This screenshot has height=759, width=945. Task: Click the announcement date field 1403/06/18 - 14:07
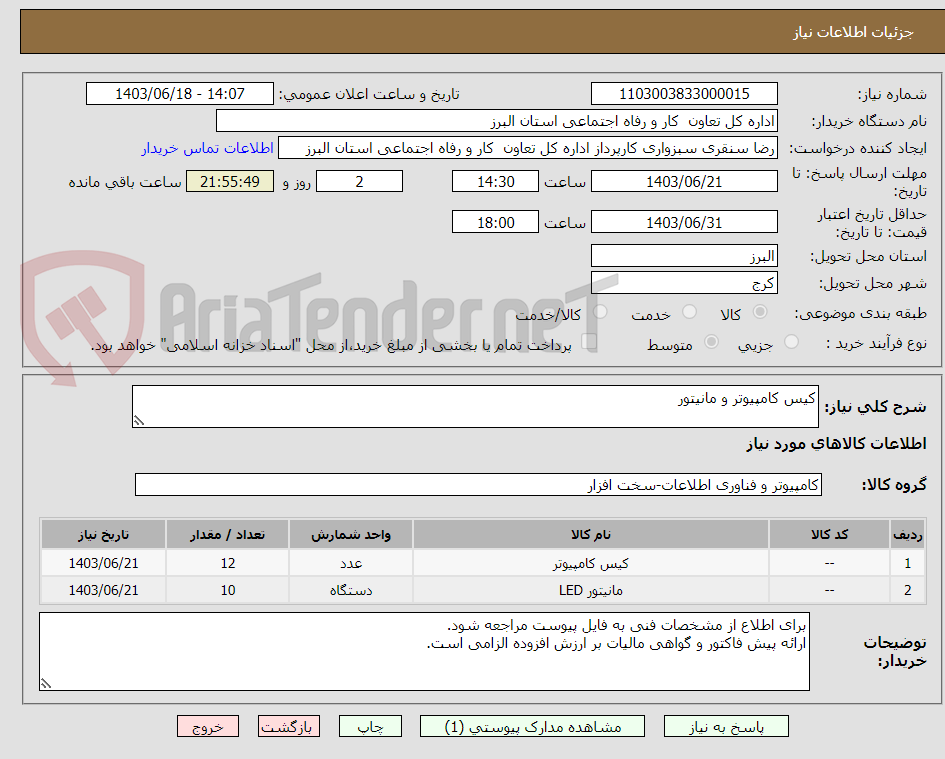pyautogui.click(x=180, y=94)
